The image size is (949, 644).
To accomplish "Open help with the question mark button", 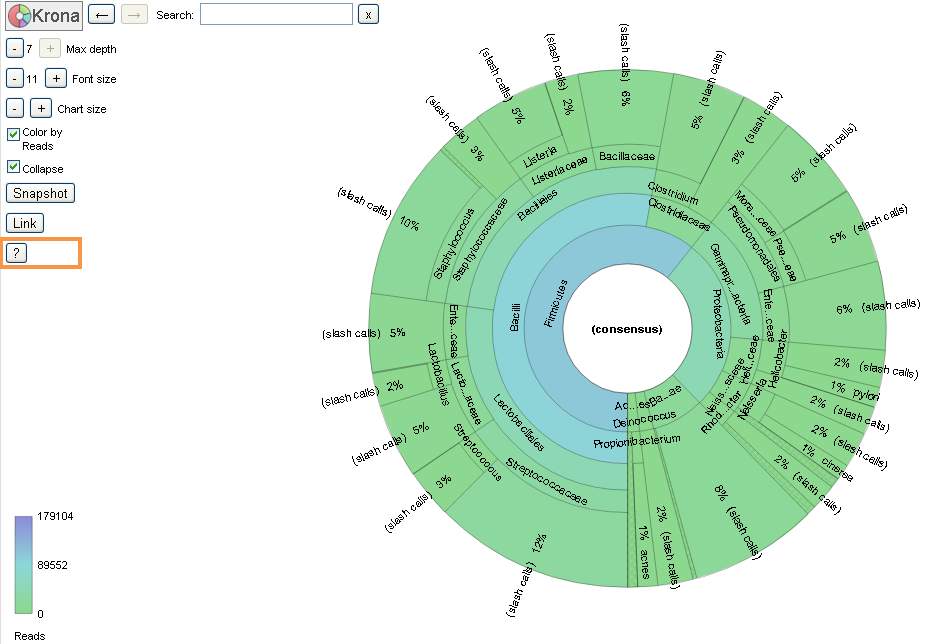I will [x=17, y=253].
